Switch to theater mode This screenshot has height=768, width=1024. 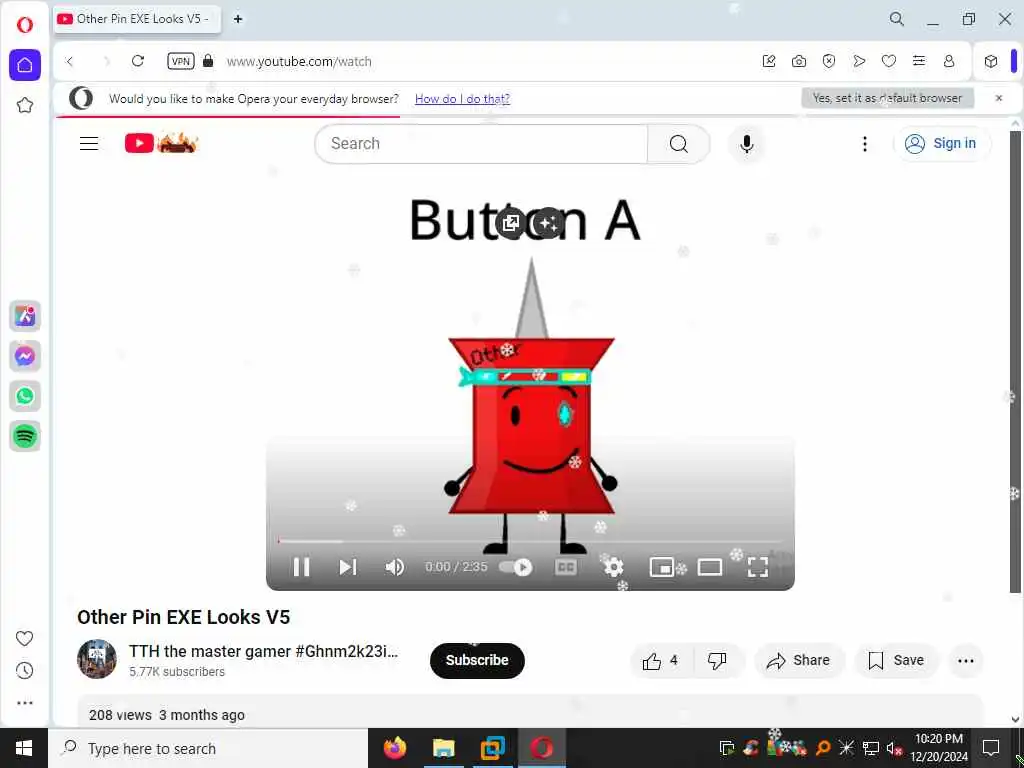pos(710,567)
